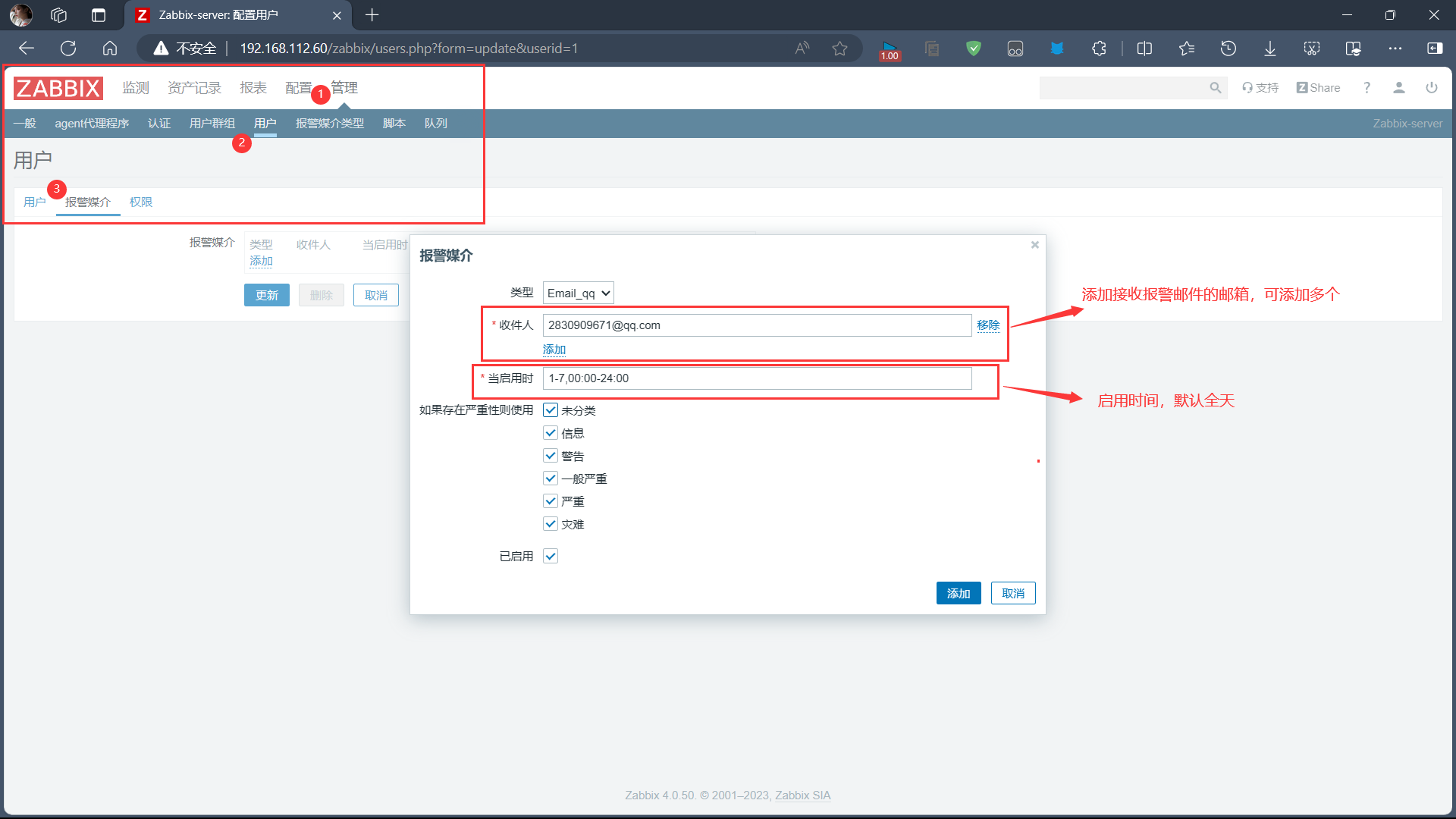
Task: Open the 资产记录 main menu
Action: point(194,88)
